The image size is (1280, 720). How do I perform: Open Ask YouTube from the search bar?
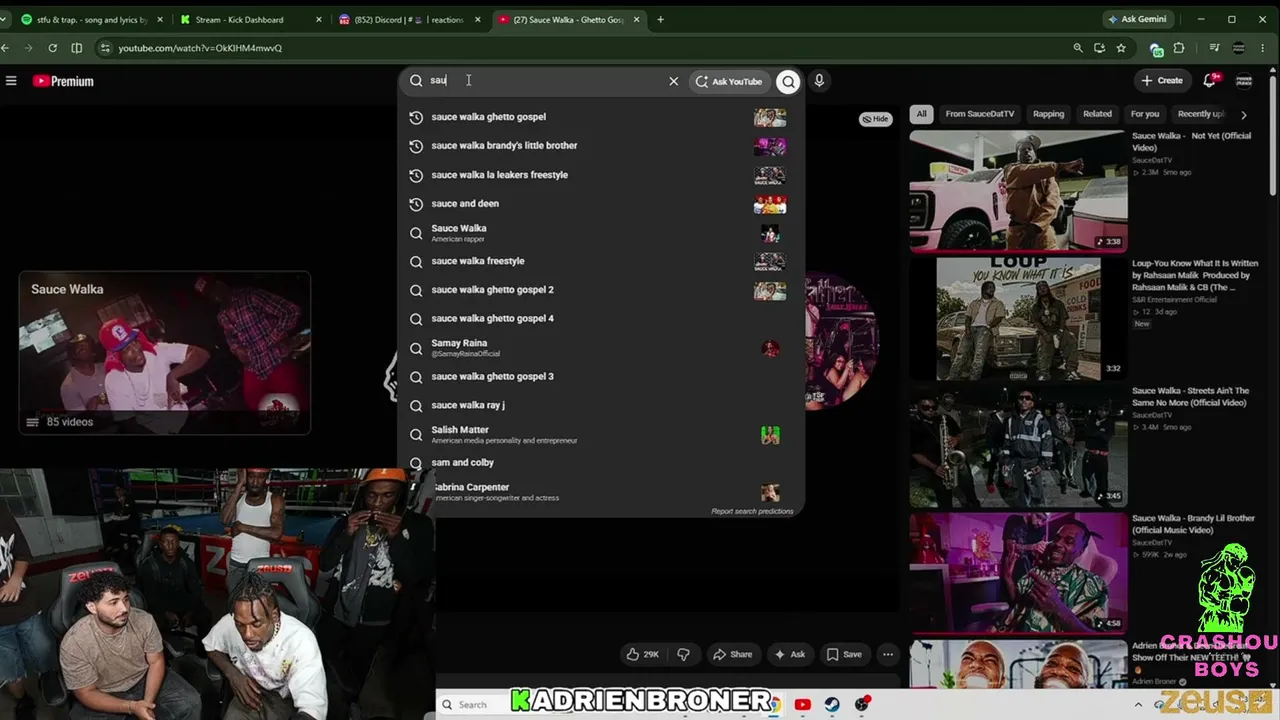click(729, 81)
